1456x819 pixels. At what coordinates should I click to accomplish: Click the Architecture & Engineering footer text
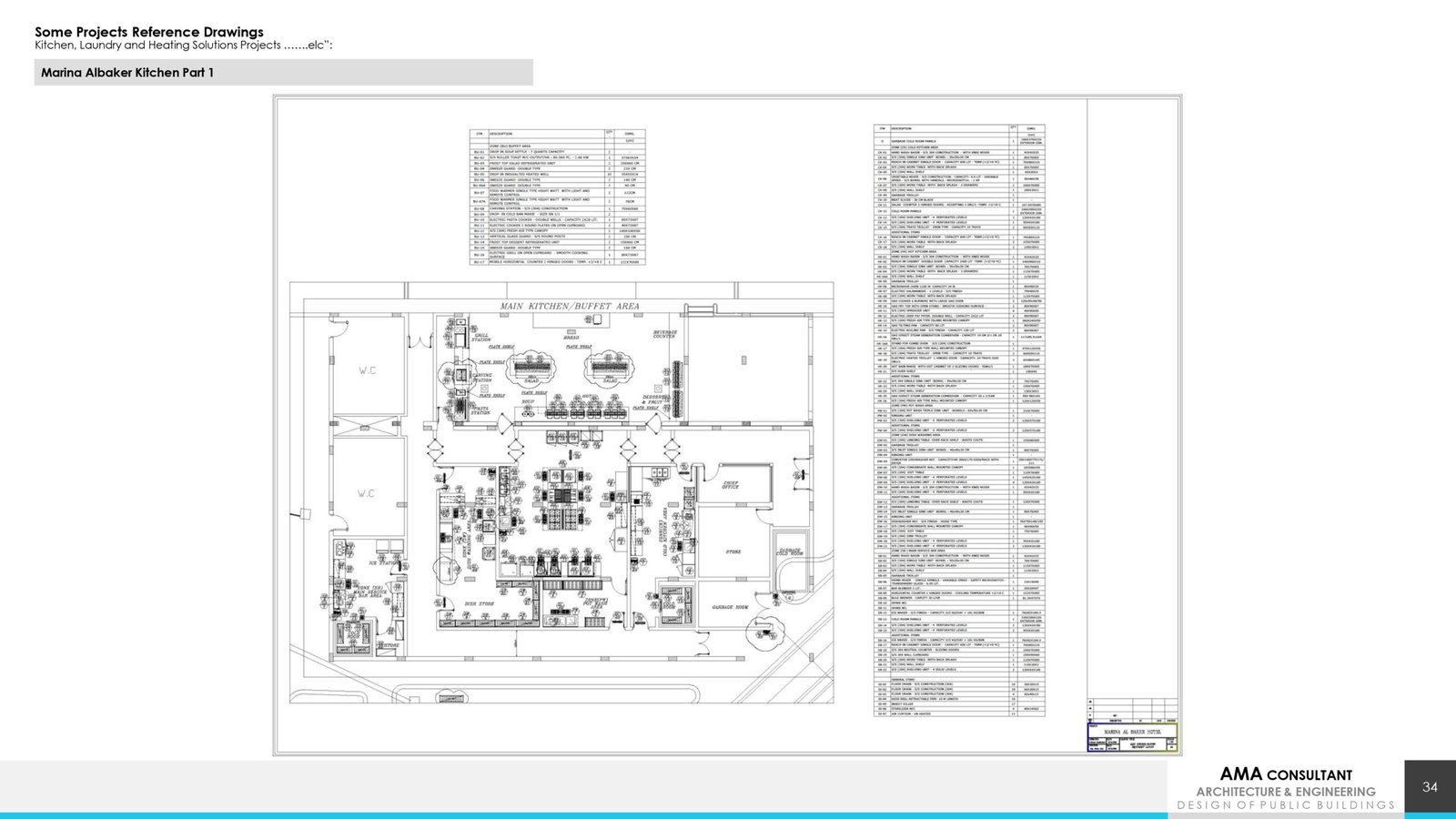click(x=1285, y=792)
